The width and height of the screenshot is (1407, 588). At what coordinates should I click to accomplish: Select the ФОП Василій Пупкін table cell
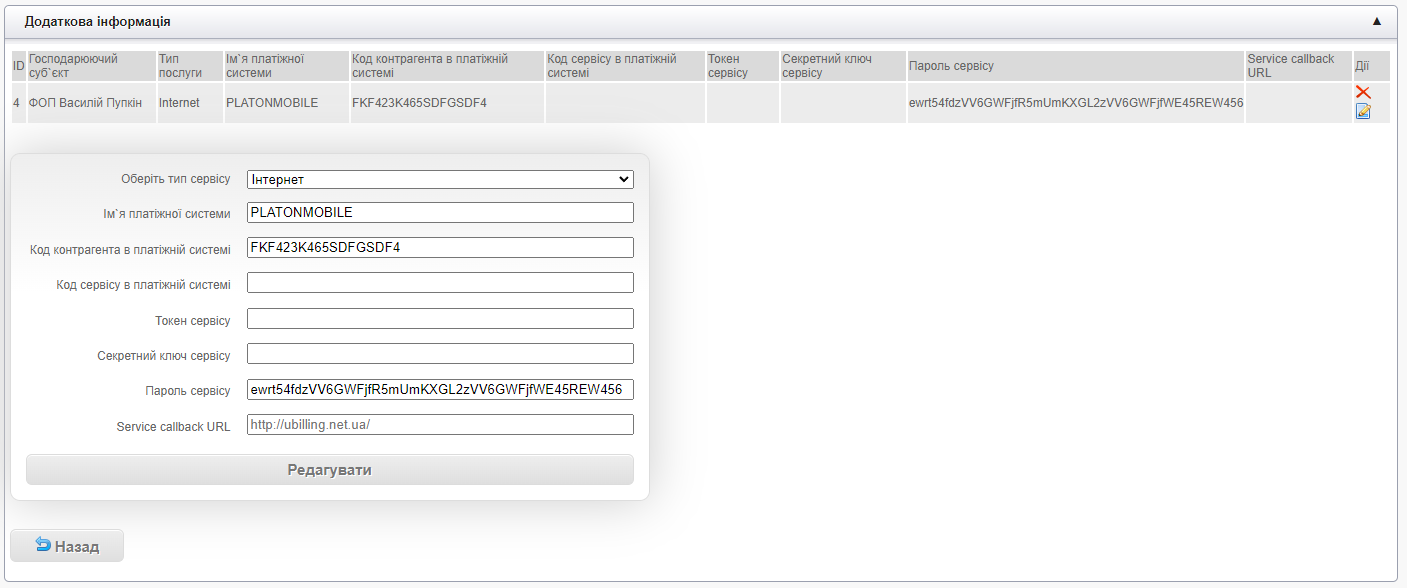(85, 103)
